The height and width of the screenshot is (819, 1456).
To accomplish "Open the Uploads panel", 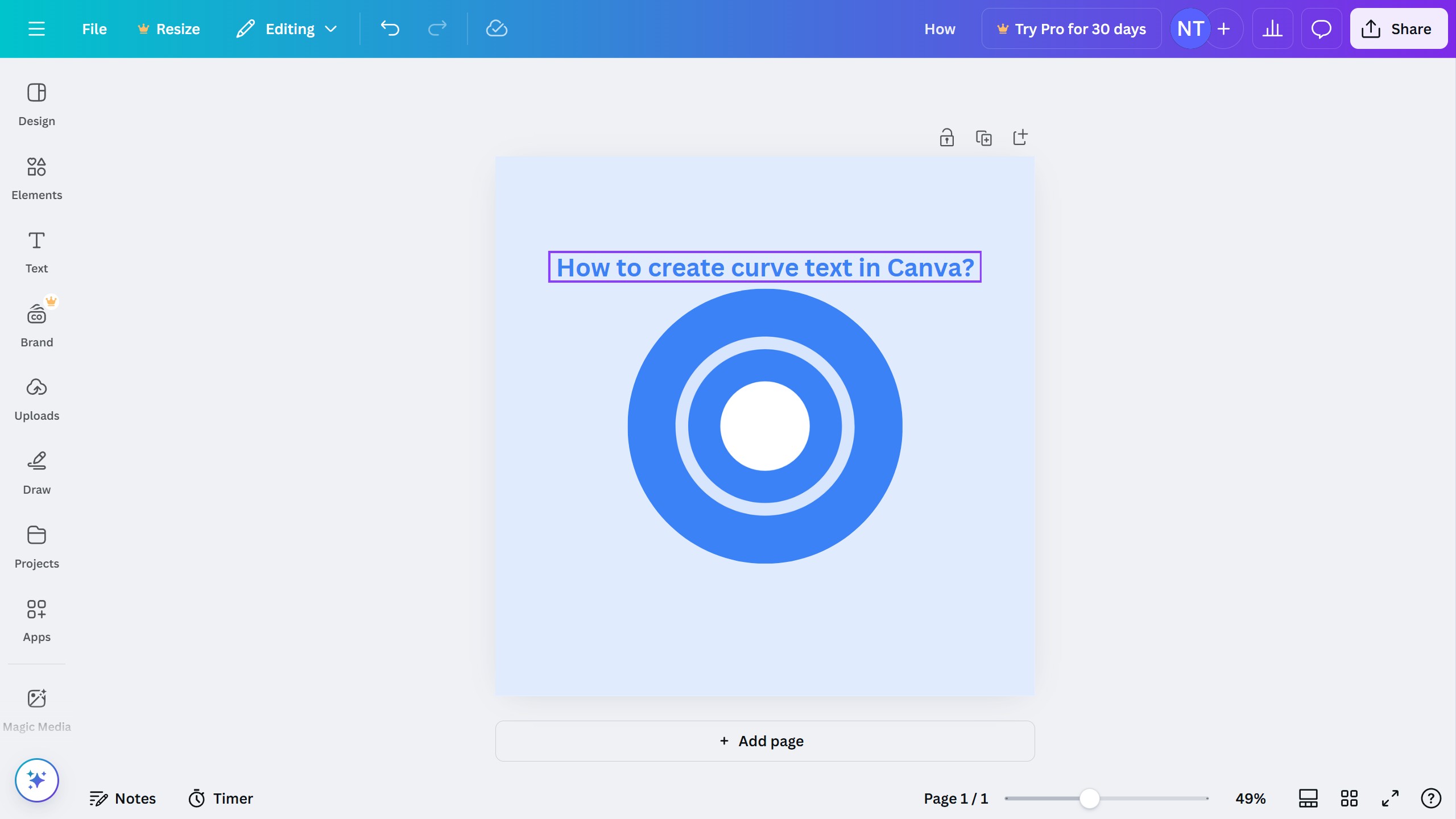I will (x=36, y=399).
